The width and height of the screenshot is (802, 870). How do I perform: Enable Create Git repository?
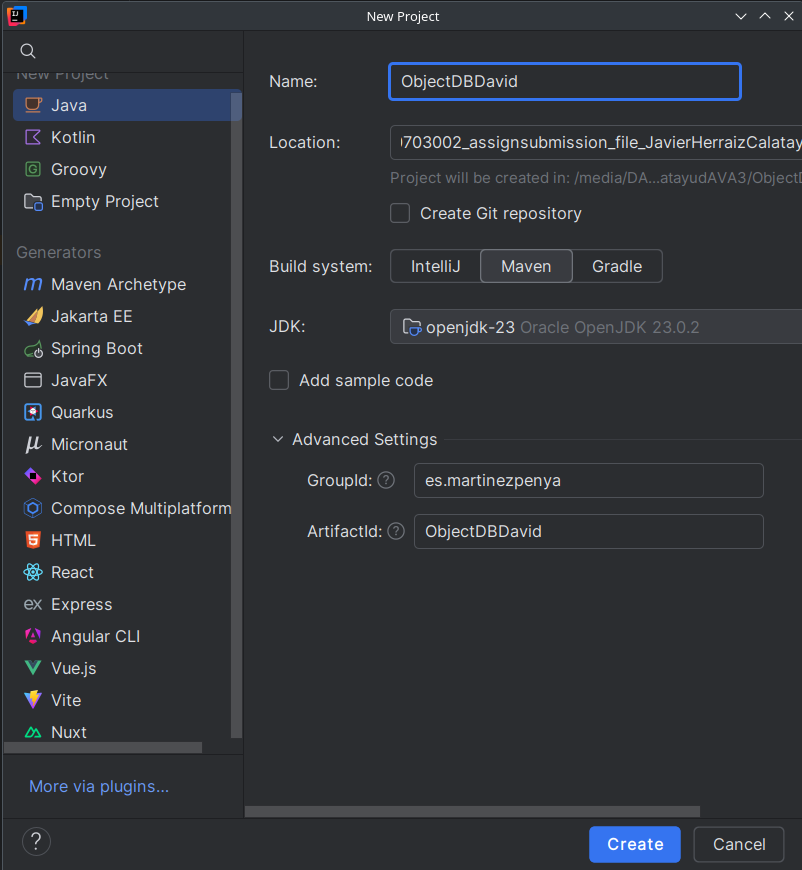click(399, 213)
